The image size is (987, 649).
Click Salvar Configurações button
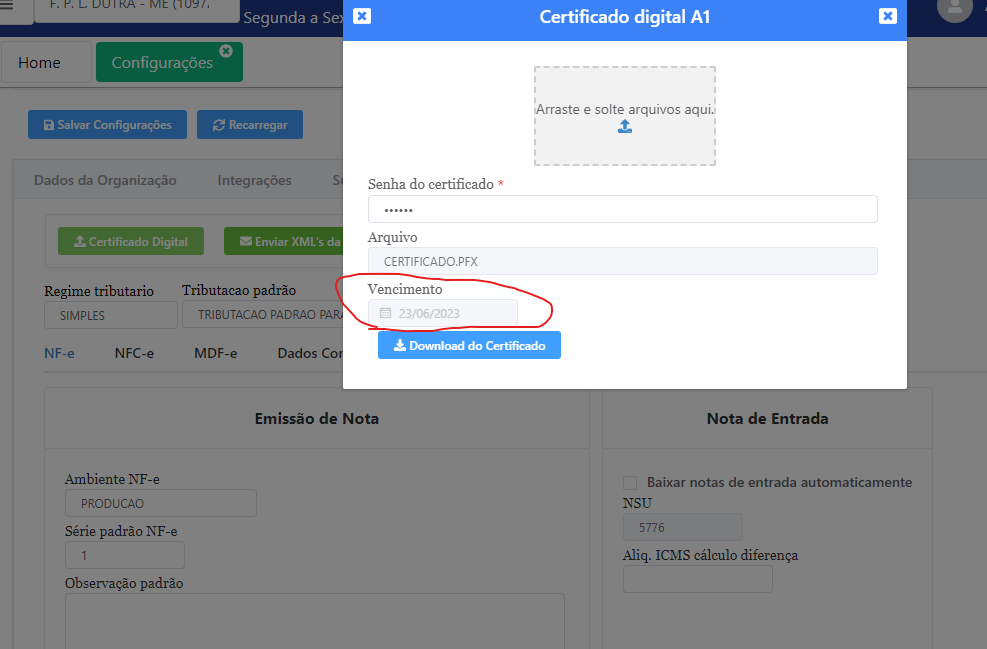pos(107,125)
